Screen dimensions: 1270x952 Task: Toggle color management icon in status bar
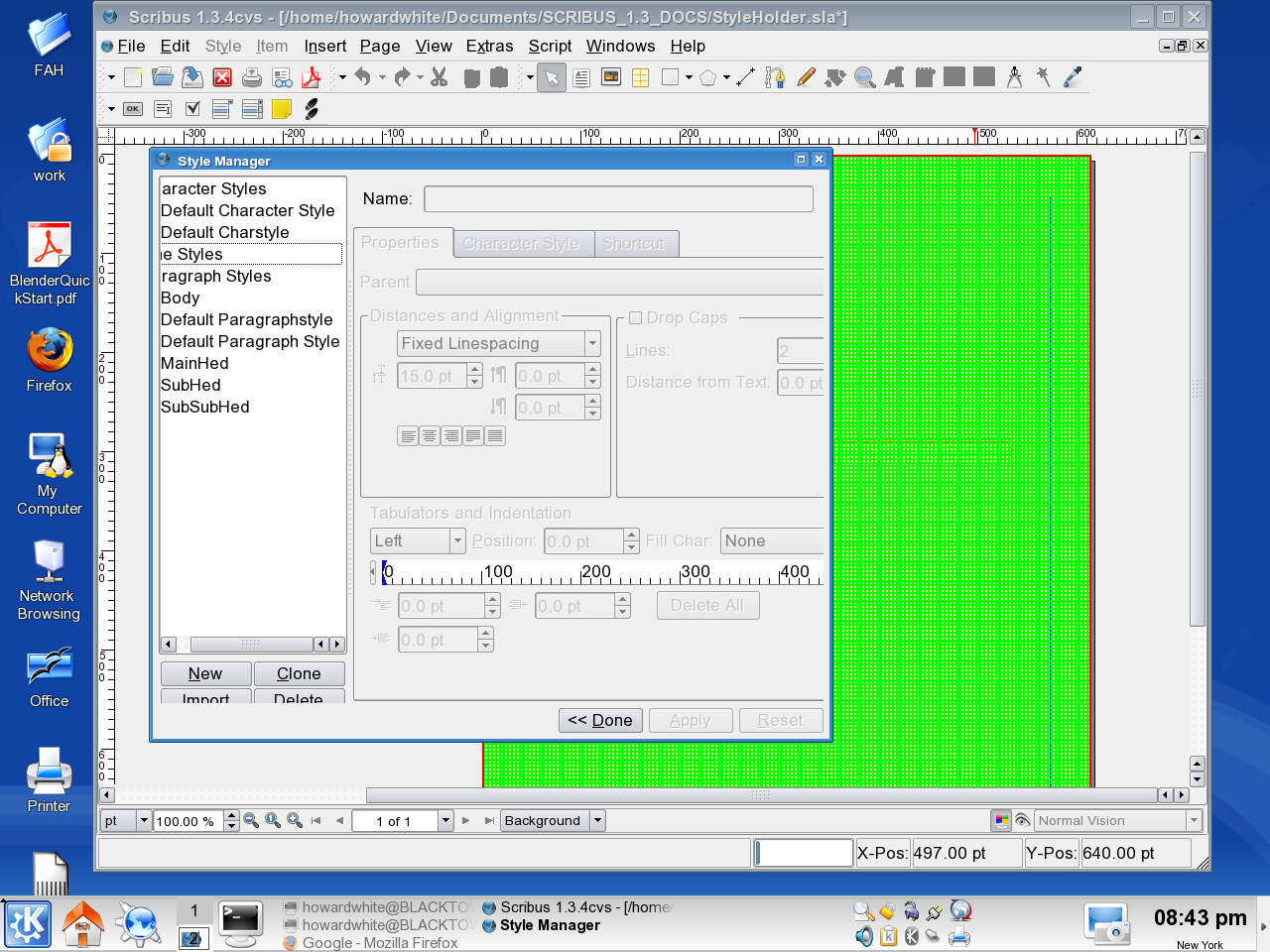point(1001,820)
